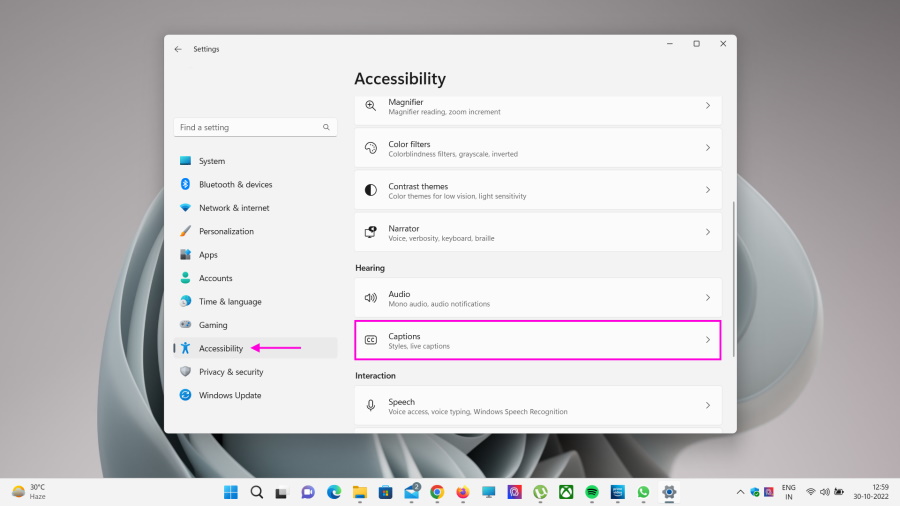Open the Windows Update section
The width and height of the screenshot is (900, 506).
click(x=230, y=396)
